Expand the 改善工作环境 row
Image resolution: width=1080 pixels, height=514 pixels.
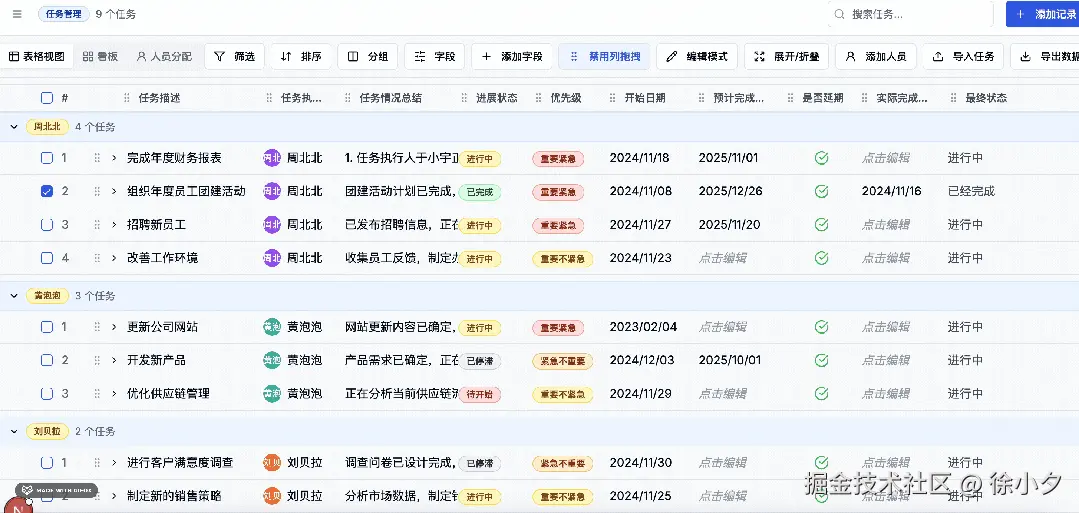click(x=114, y=258)
